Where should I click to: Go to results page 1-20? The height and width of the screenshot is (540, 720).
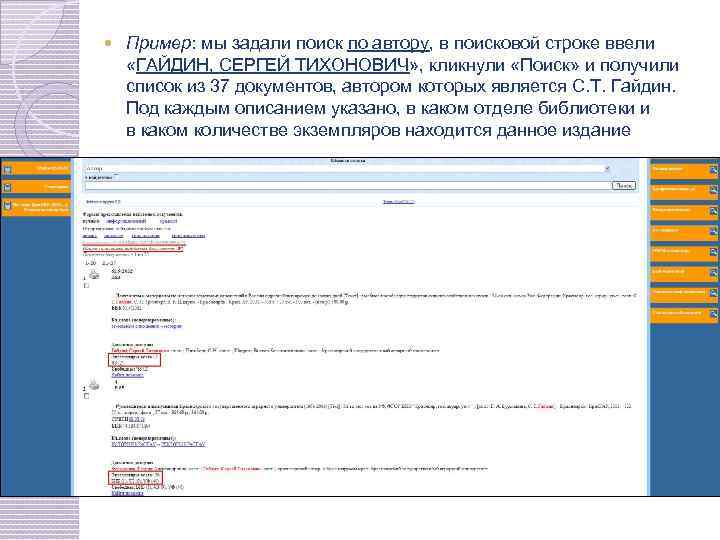click(x=90, y=263)
